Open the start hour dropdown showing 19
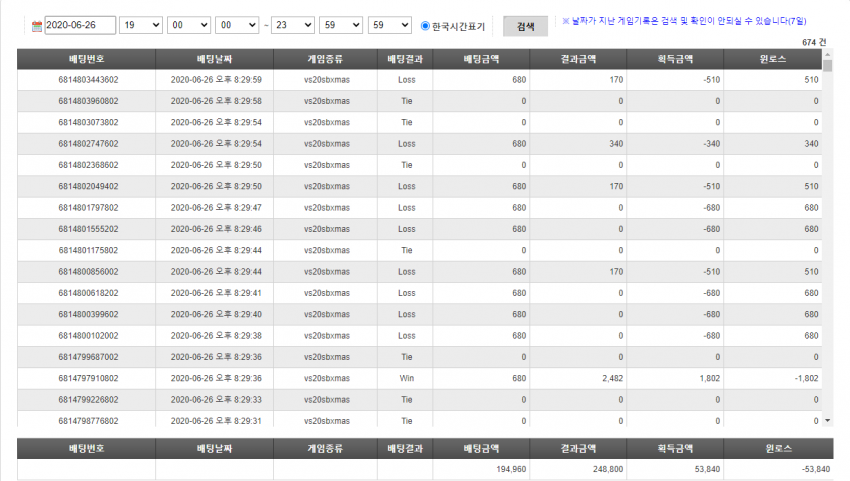 (141, 25)
